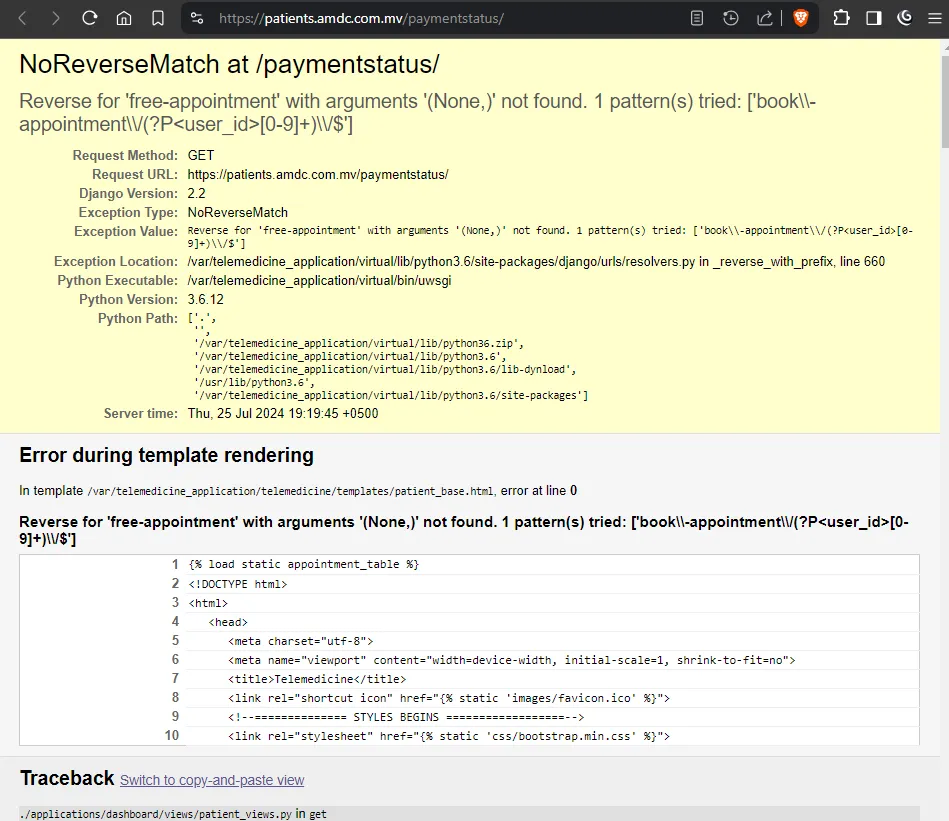The height and width of the screenshot is (821, 949).
Task: Open site settings icon in address bar
Action: 197,18
